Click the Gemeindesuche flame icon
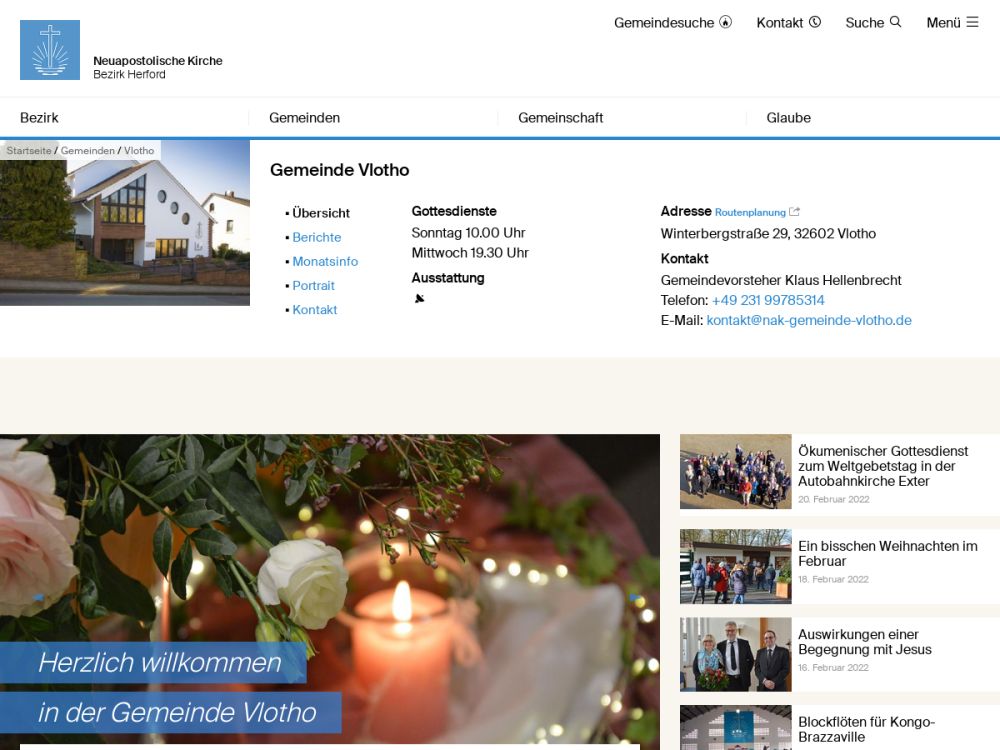This screenshot has height=750, width=1000. [726, 22]
